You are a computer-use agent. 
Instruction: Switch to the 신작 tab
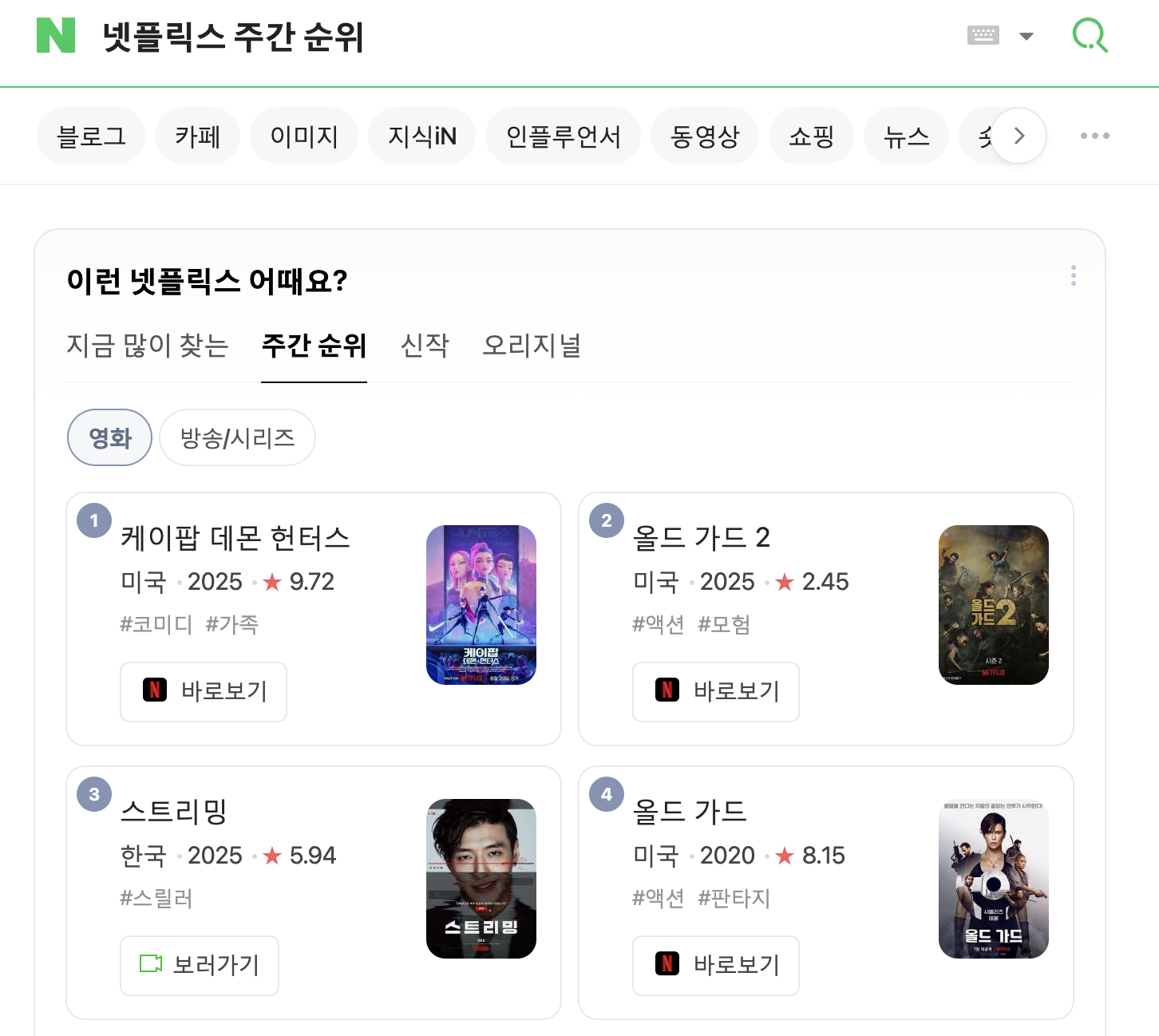(x=425, y=346)
